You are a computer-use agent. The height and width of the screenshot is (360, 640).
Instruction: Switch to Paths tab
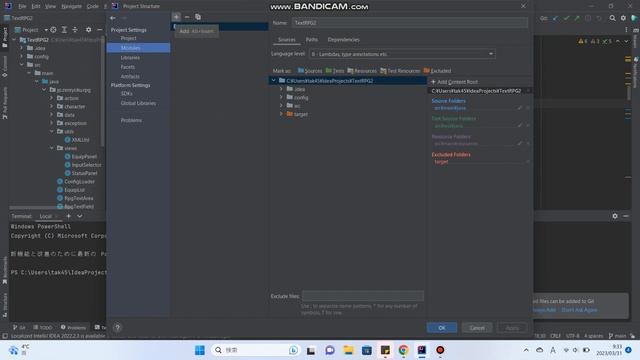click(312, 40)
